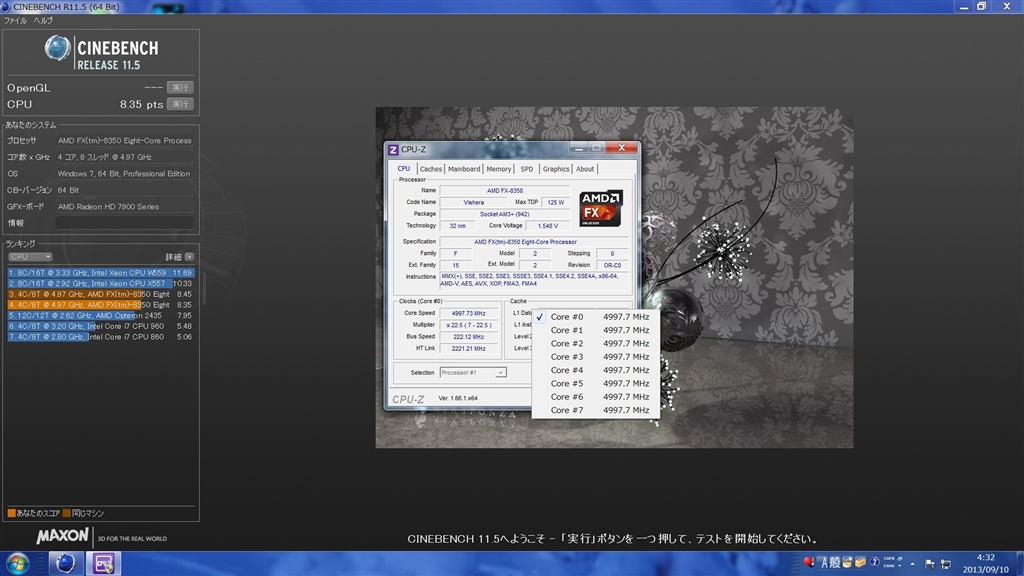The width and height of the screenshot is (1024, 576).
Task: Choose Core #6 from the core menu
Action: [x=596, y=397]
